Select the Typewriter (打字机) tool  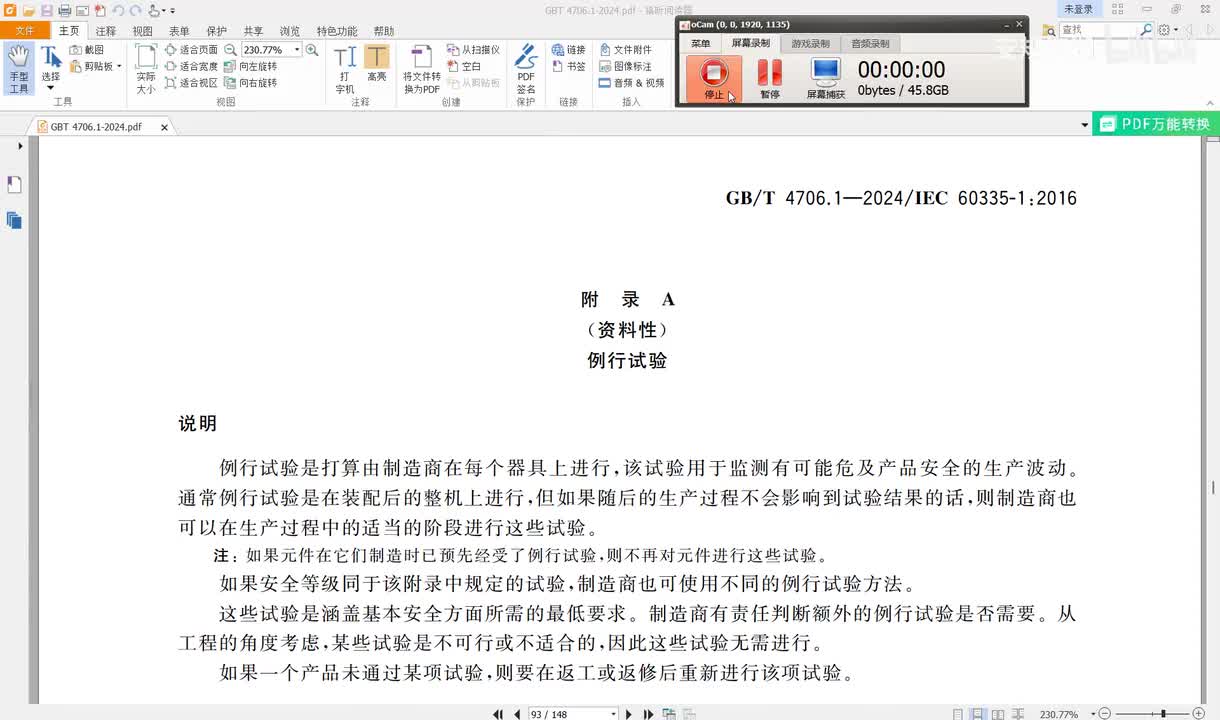[345, 69]
